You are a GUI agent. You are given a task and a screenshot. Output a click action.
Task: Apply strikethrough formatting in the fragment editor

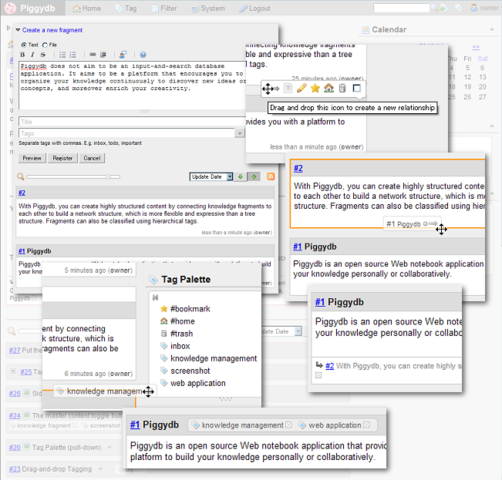coord(43,55)
